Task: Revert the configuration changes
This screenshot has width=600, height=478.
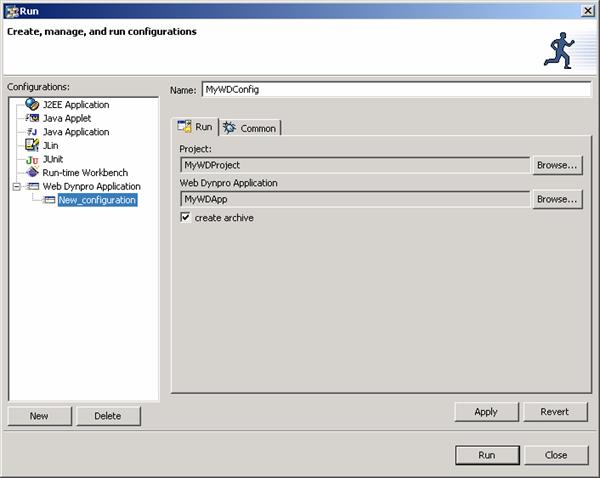Action: click(554, 412)
